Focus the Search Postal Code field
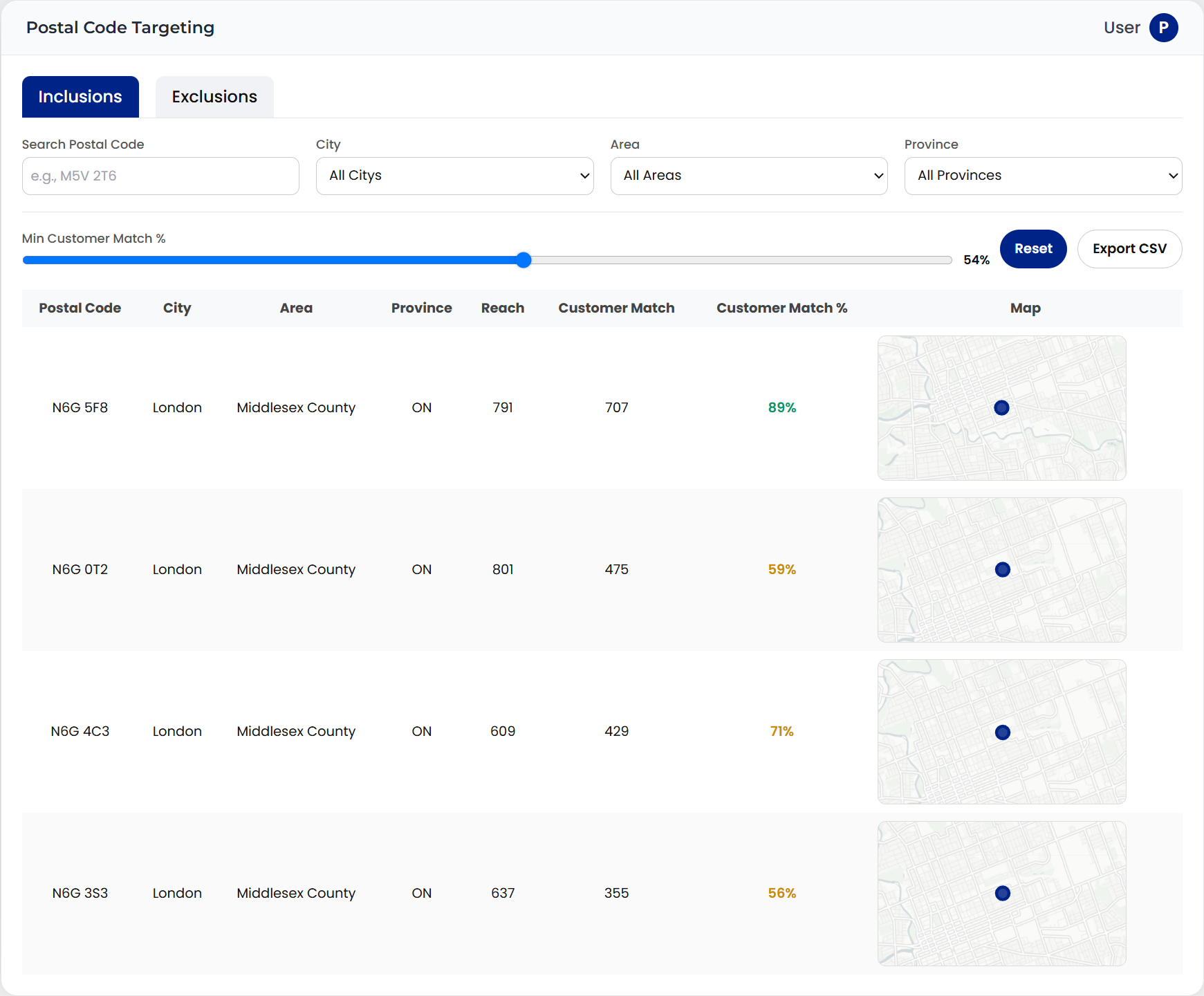Image resolution: width=1204 pixels, height=996 pixels. (160, 176)
